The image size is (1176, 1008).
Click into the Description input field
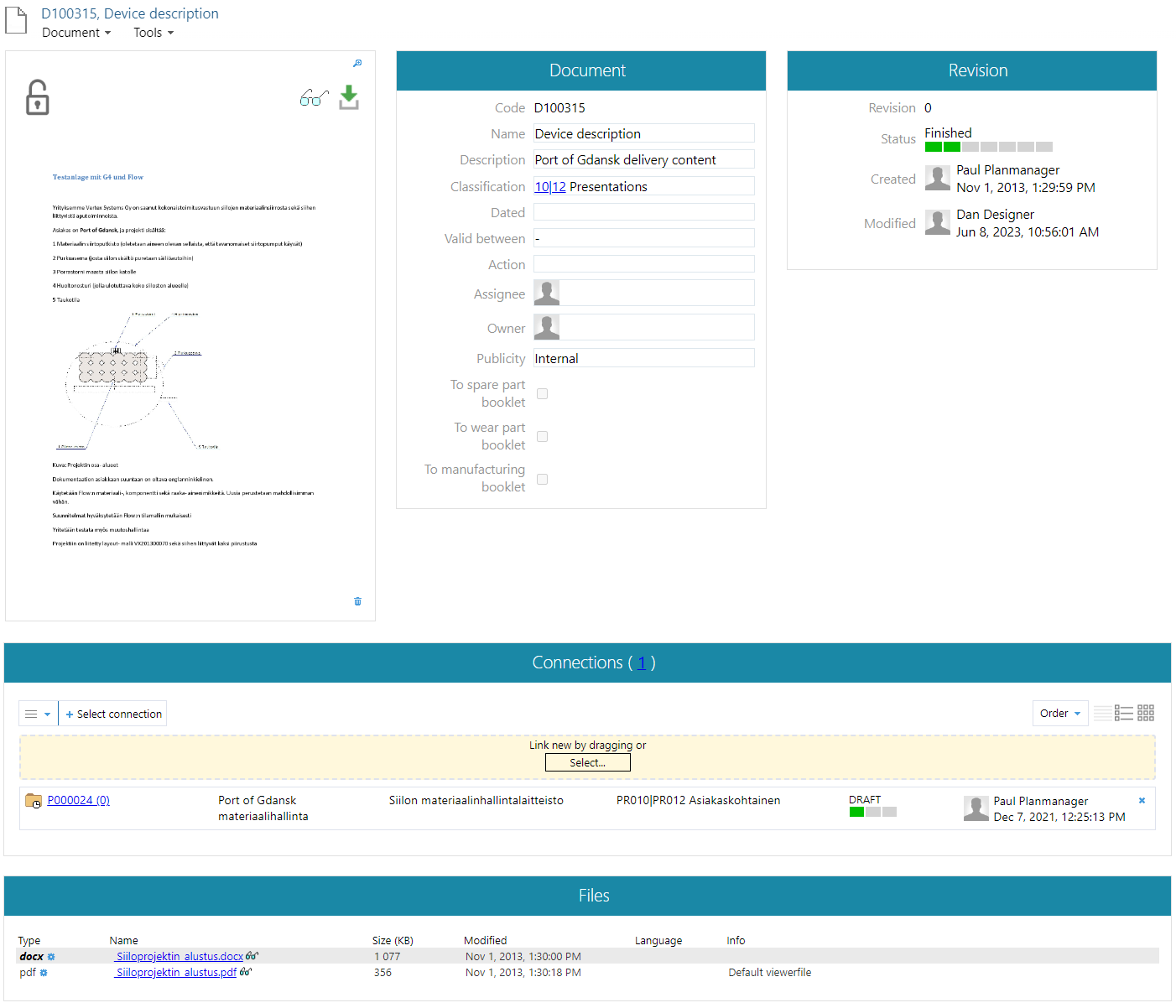[643, 160]
